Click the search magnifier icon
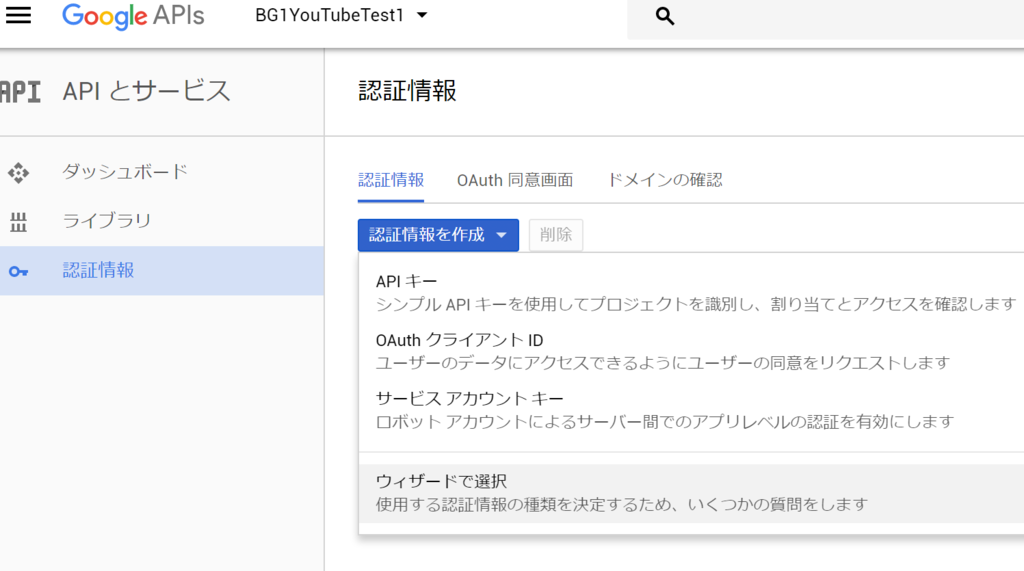 [664, 16]
